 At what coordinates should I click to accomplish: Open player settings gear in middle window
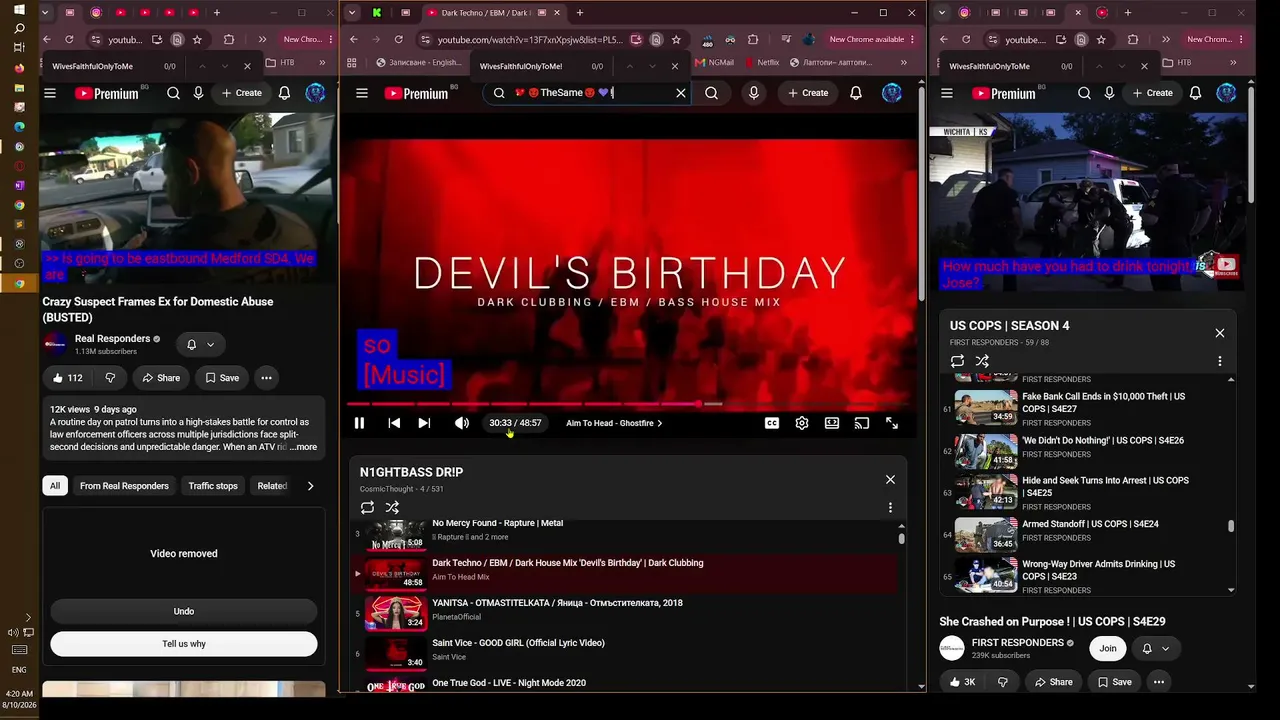point(802,423)
